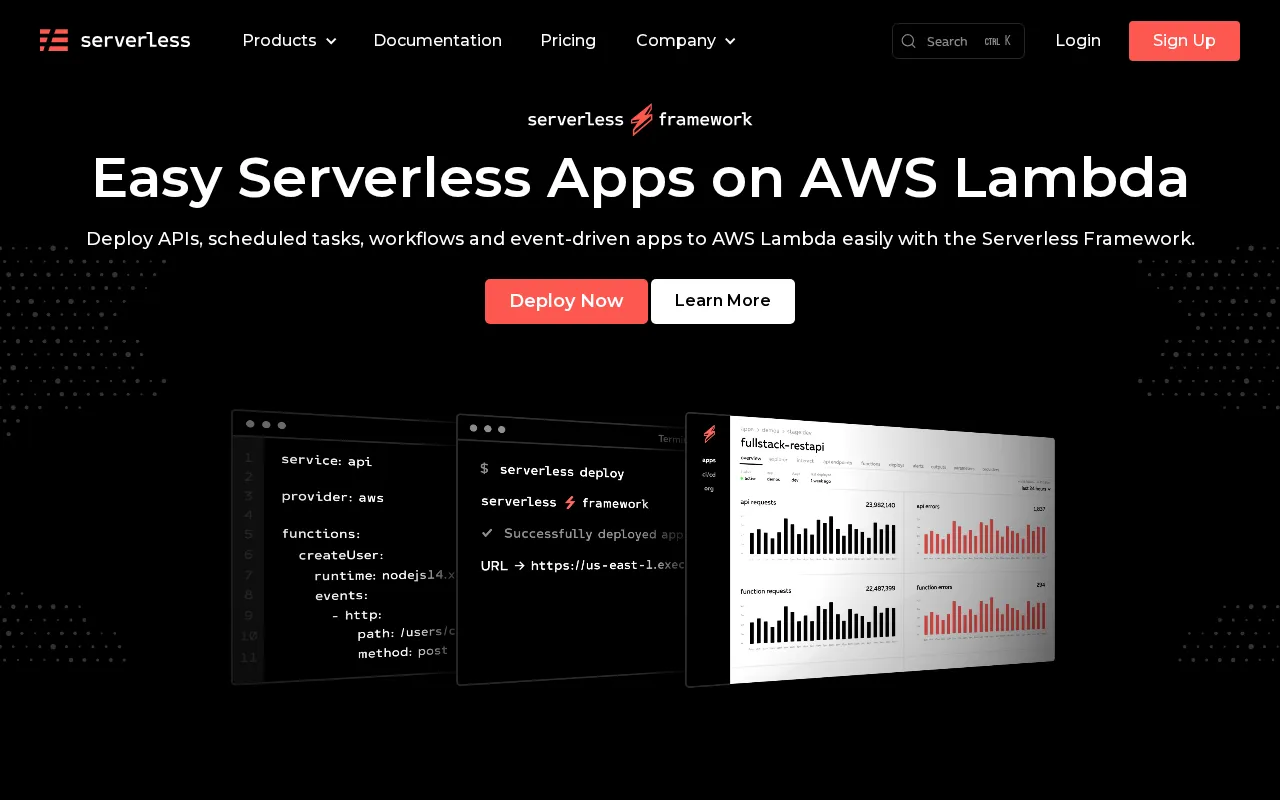Click the 'Easy Serverless Apps on AWS Lambda' heading
Screen dimensions: 1280x800
pyautogui.click(x=640, y=178)
